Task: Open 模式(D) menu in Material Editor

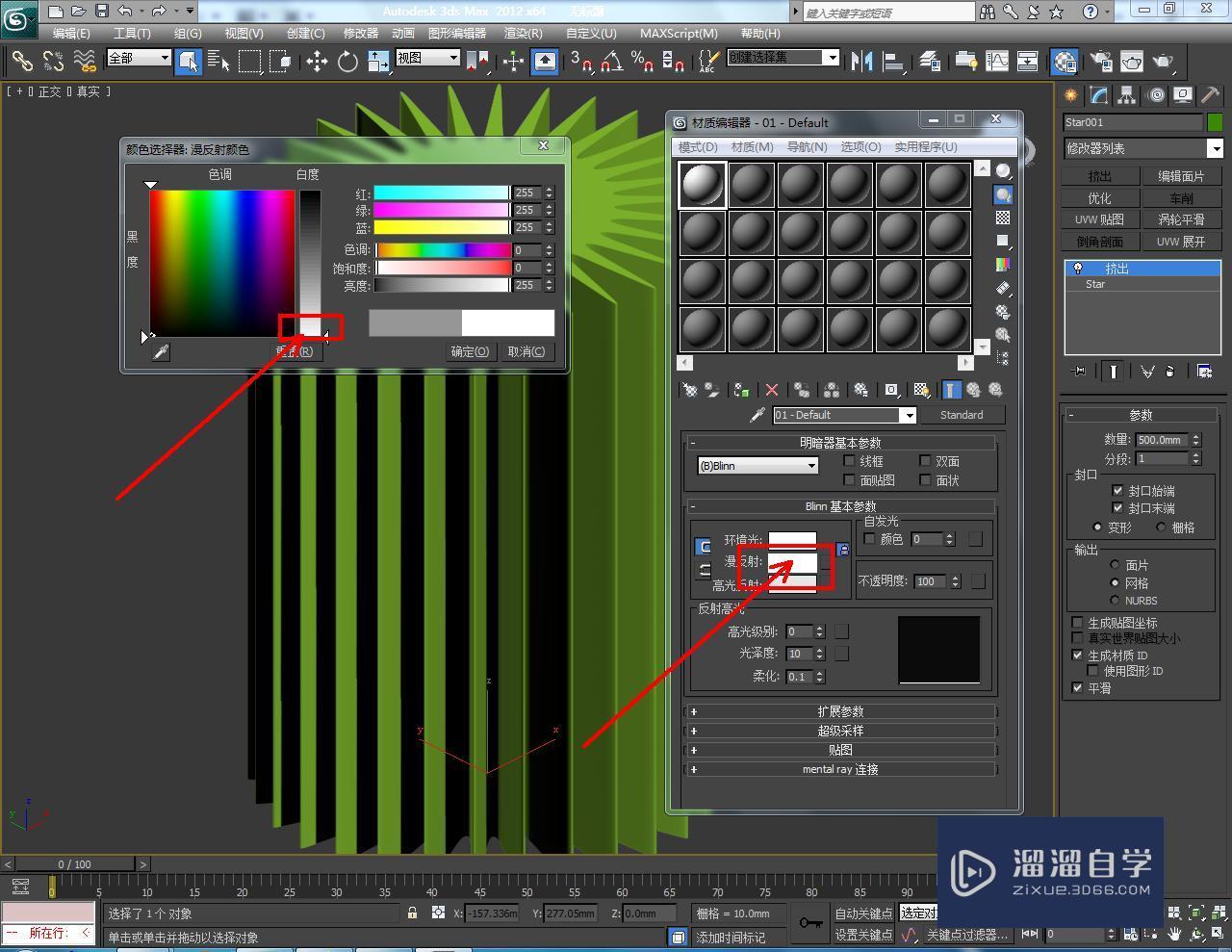Action: tap(698, 147)
